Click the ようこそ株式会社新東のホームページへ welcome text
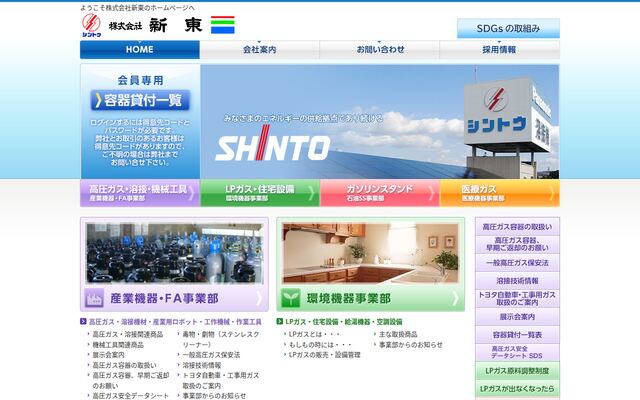The image size is (640, 400). click(138, 8)
